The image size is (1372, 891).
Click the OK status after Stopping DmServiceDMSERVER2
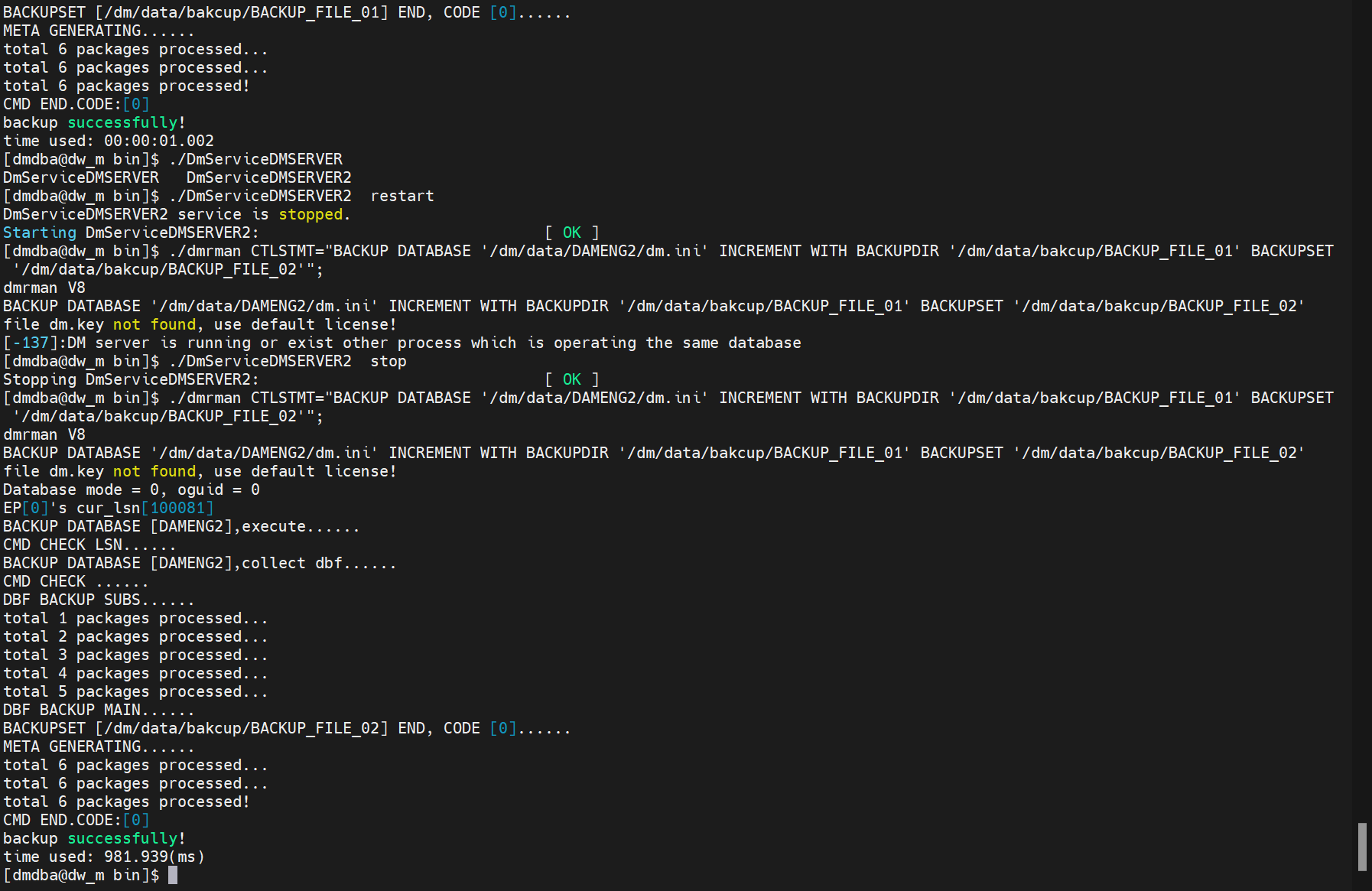pos(572,379)
